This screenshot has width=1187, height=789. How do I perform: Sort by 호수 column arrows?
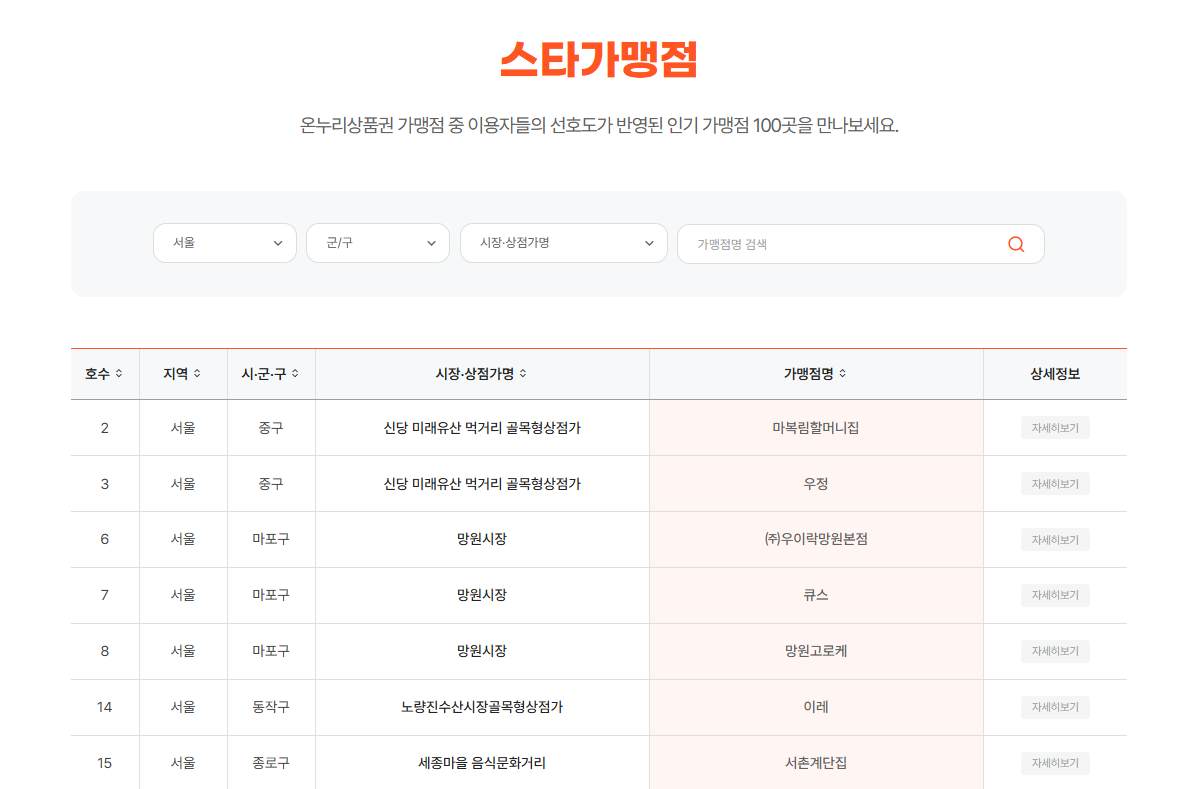tap(119, 373)
